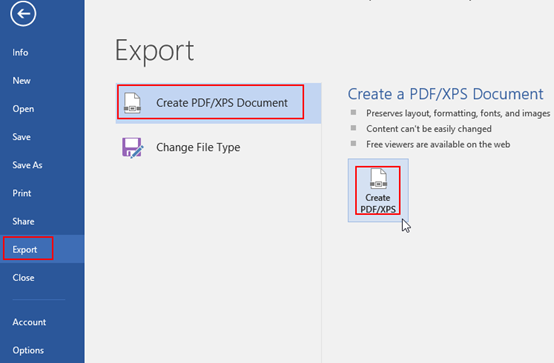The width and height of the screenshot is (554, 363).
Task: Click the Create a PDF/XPS Document heading
Action: coord(446,94)
